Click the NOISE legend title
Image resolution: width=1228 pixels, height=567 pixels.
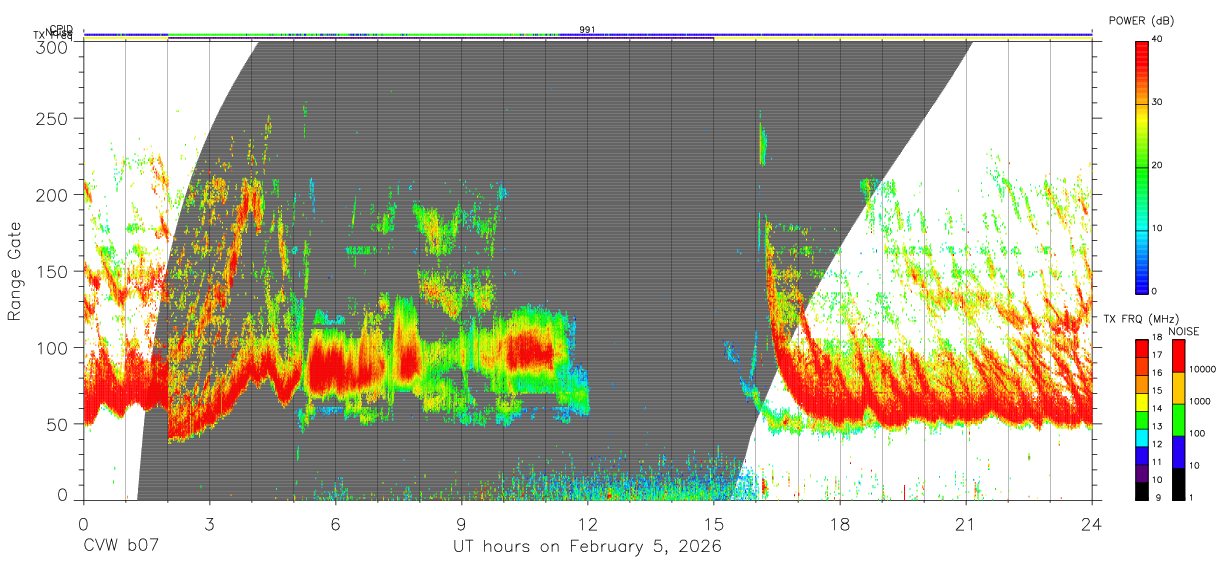(x=1186, y=331)
